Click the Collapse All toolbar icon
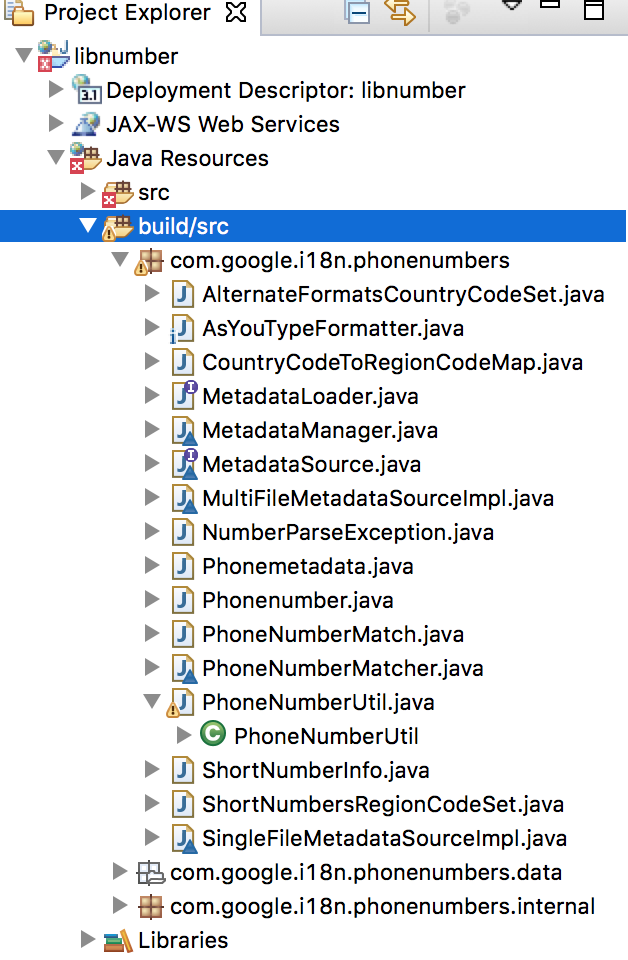Image resolution: width=628 pixels, height=960 pixels. 357,11
